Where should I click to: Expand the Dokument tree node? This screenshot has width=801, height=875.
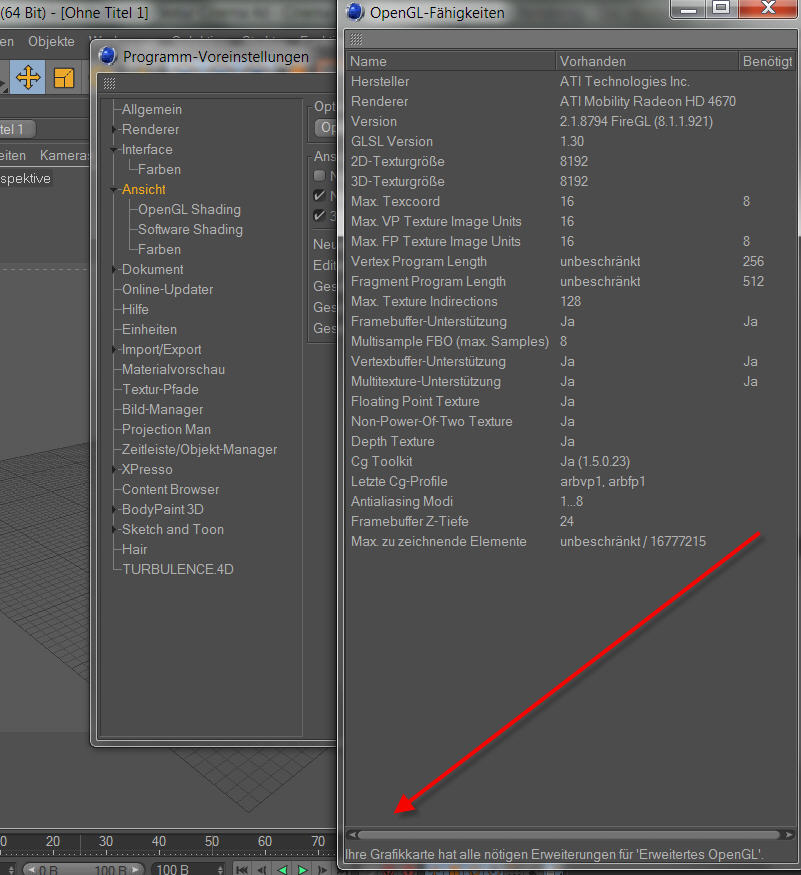point(114,270)
